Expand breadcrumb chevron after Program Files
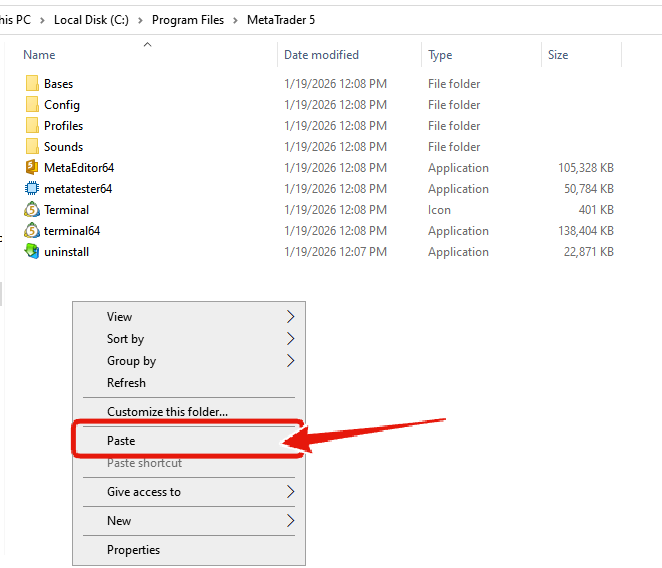This screenshot has height=568, width=662. [x=236, y=20]
